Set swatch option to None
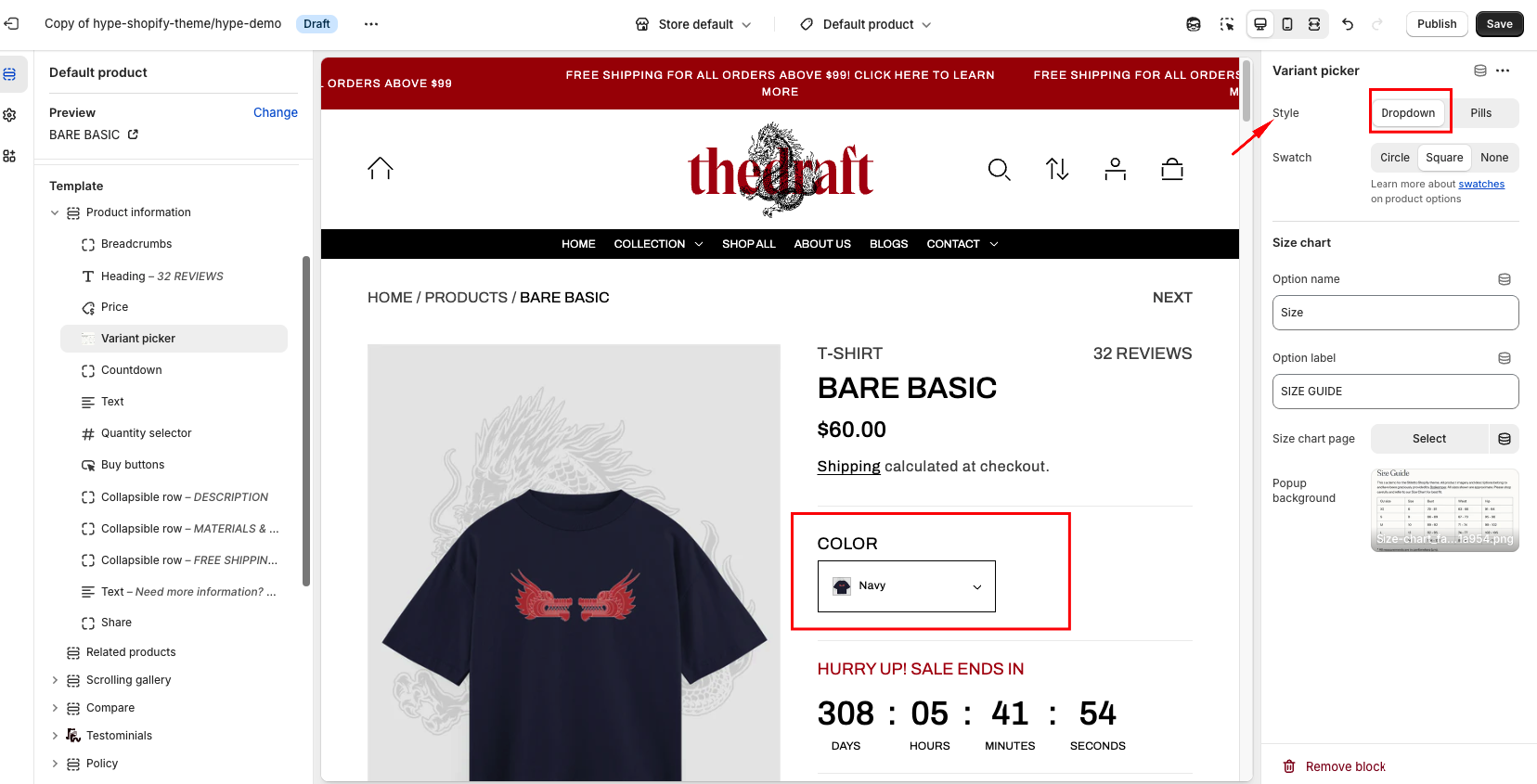The width and height of the screenshot is (1537, 784). (x=1494, y=158)
